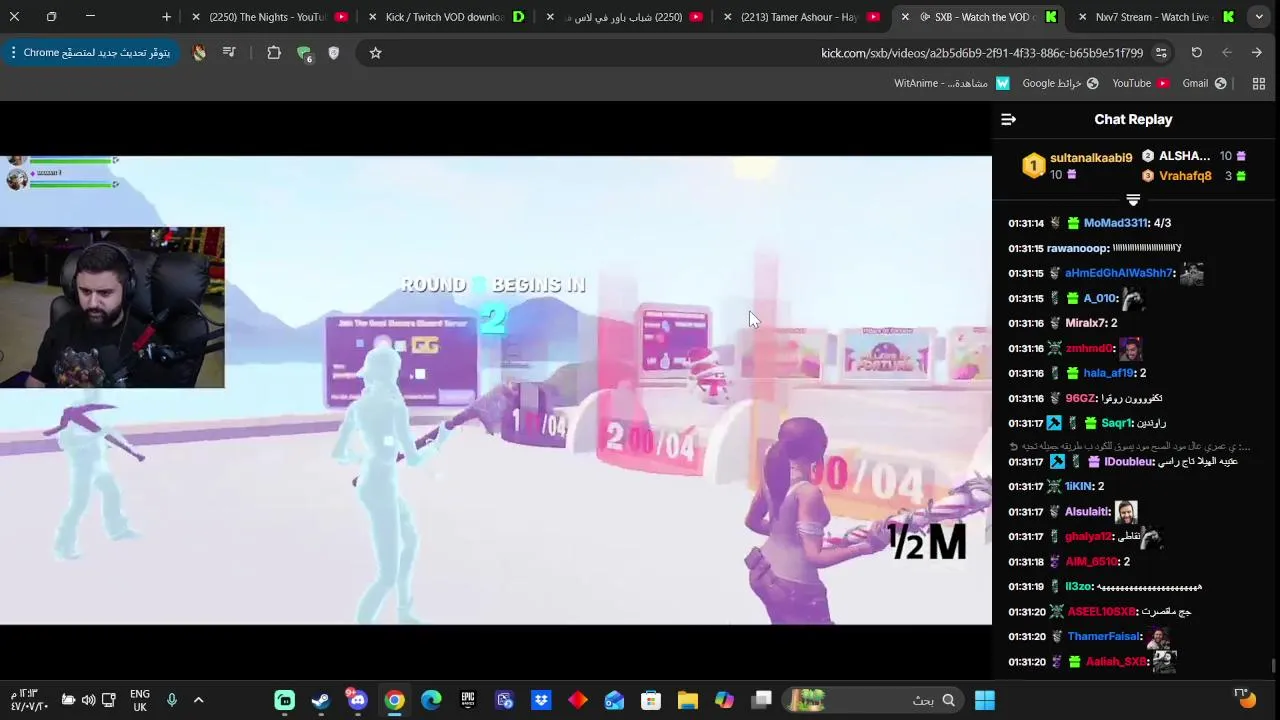Click ghalya12 username in chat
The image size is (1280, 720).
[1089, 537]
